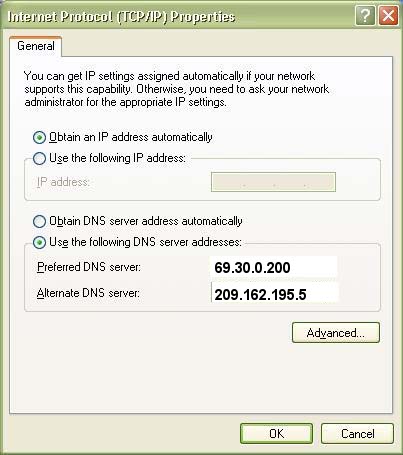Select Obtain an IP address automatically

point(39,137)
